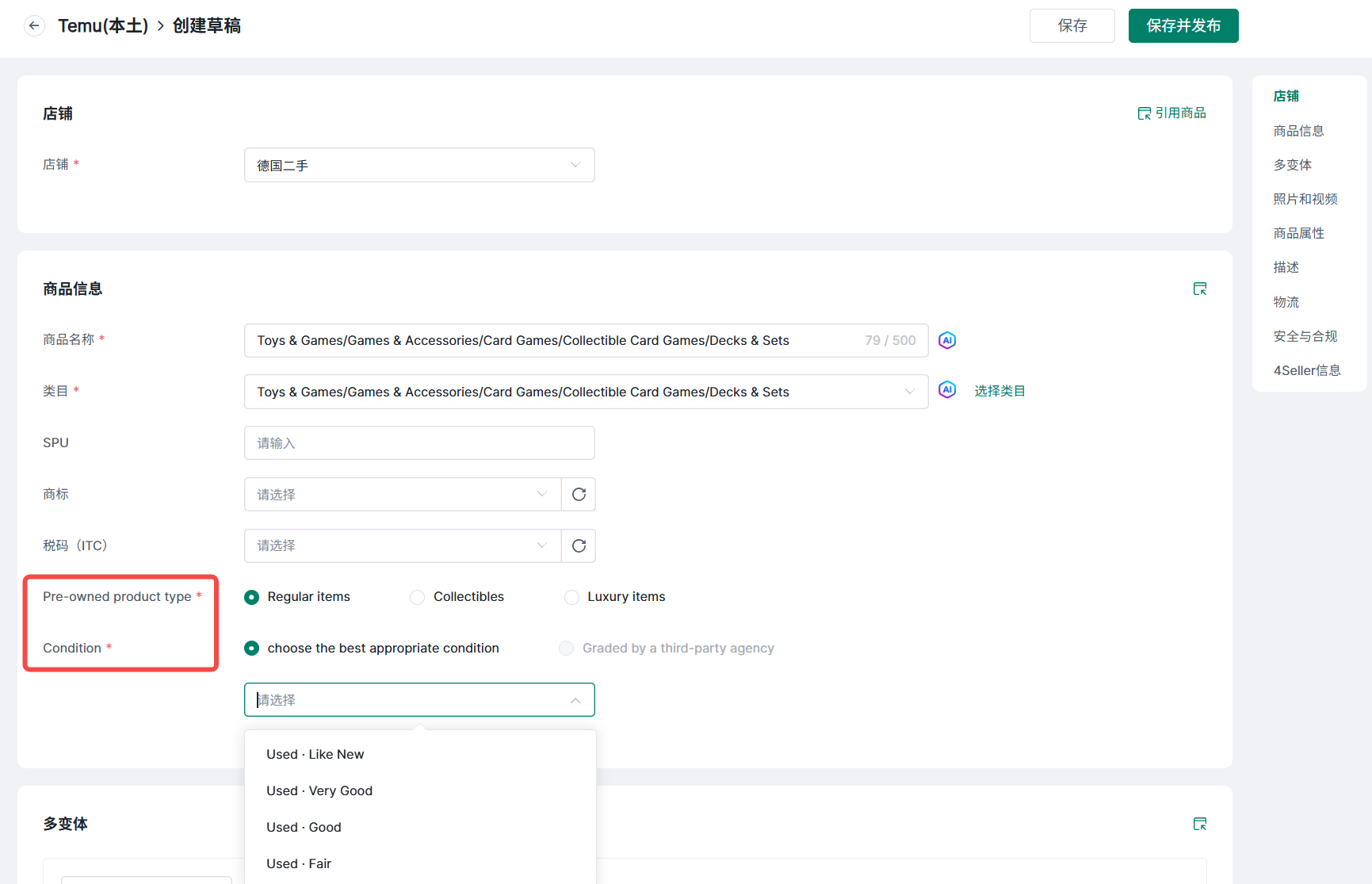Click reference icon in 多变体 header

(1199, 825)
